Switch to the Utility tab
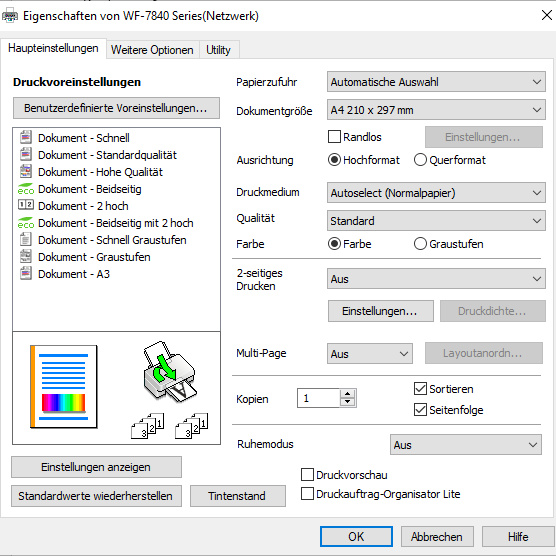The height and width of the screenshot is (556, 556). tap(218, 50)
